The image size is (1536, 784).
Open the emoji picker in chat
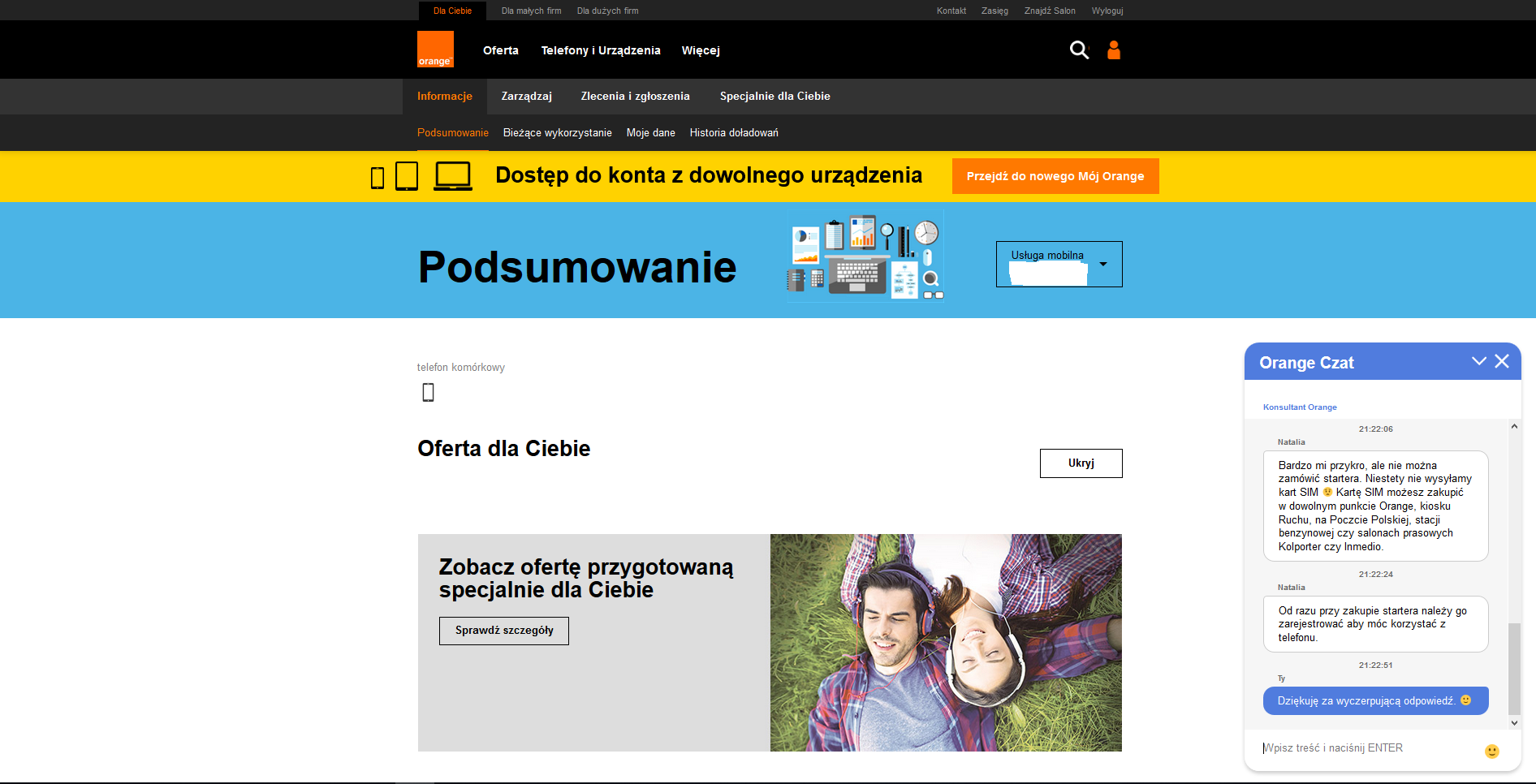pos(1491,751)
